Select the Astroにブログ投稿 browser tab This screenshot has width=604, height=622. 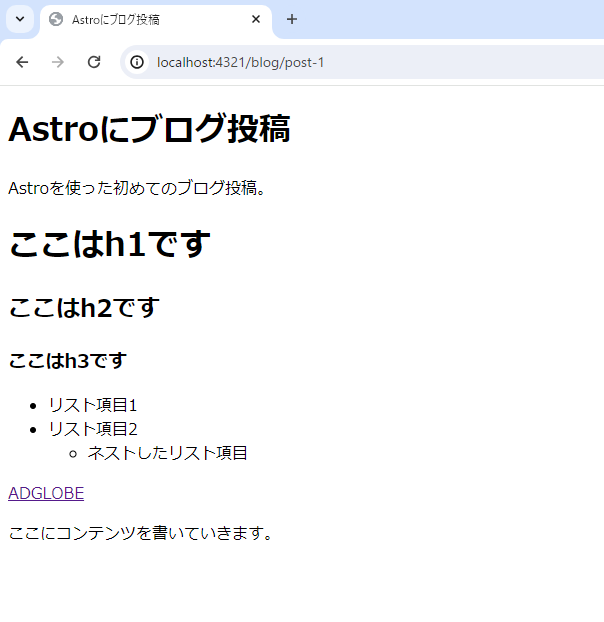[x=156, y=20]
